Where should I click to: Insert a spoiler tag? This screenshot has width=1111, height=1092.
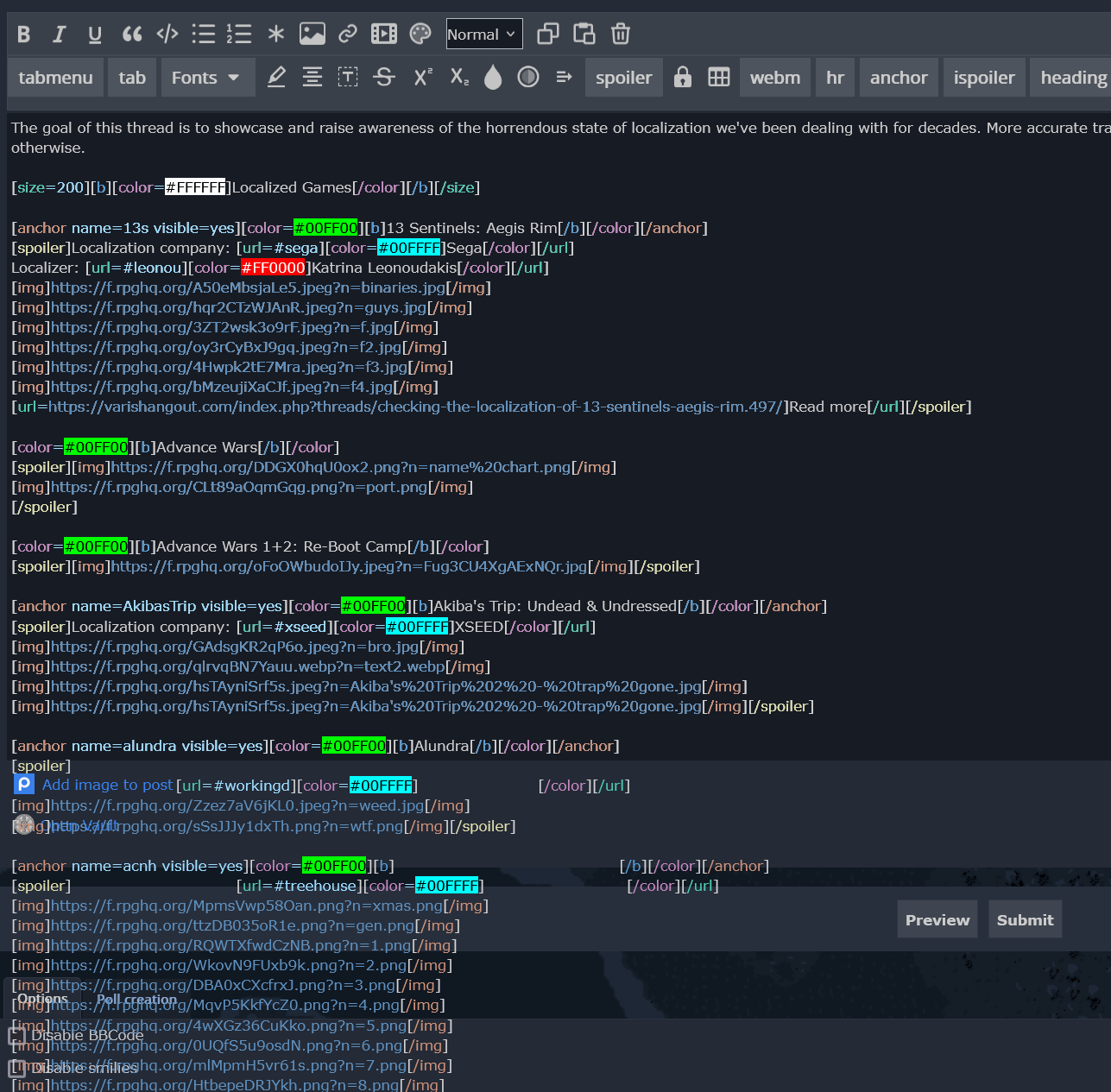(624, 78)
